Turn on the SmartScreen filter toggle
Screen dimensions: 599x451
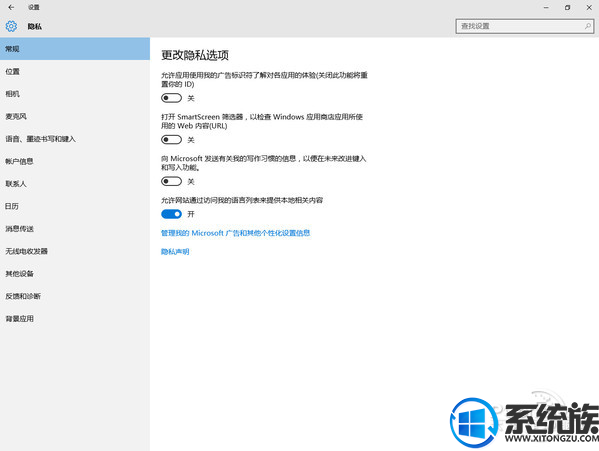[171, 140]
